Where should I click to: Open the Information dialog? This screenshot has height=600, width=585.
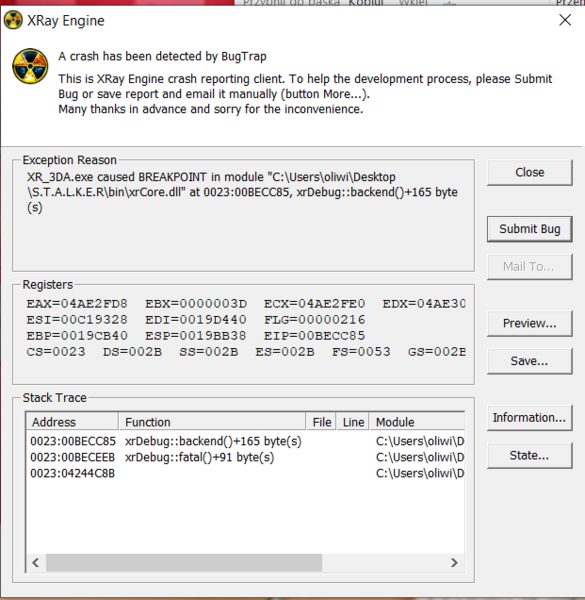click(530, 417)
